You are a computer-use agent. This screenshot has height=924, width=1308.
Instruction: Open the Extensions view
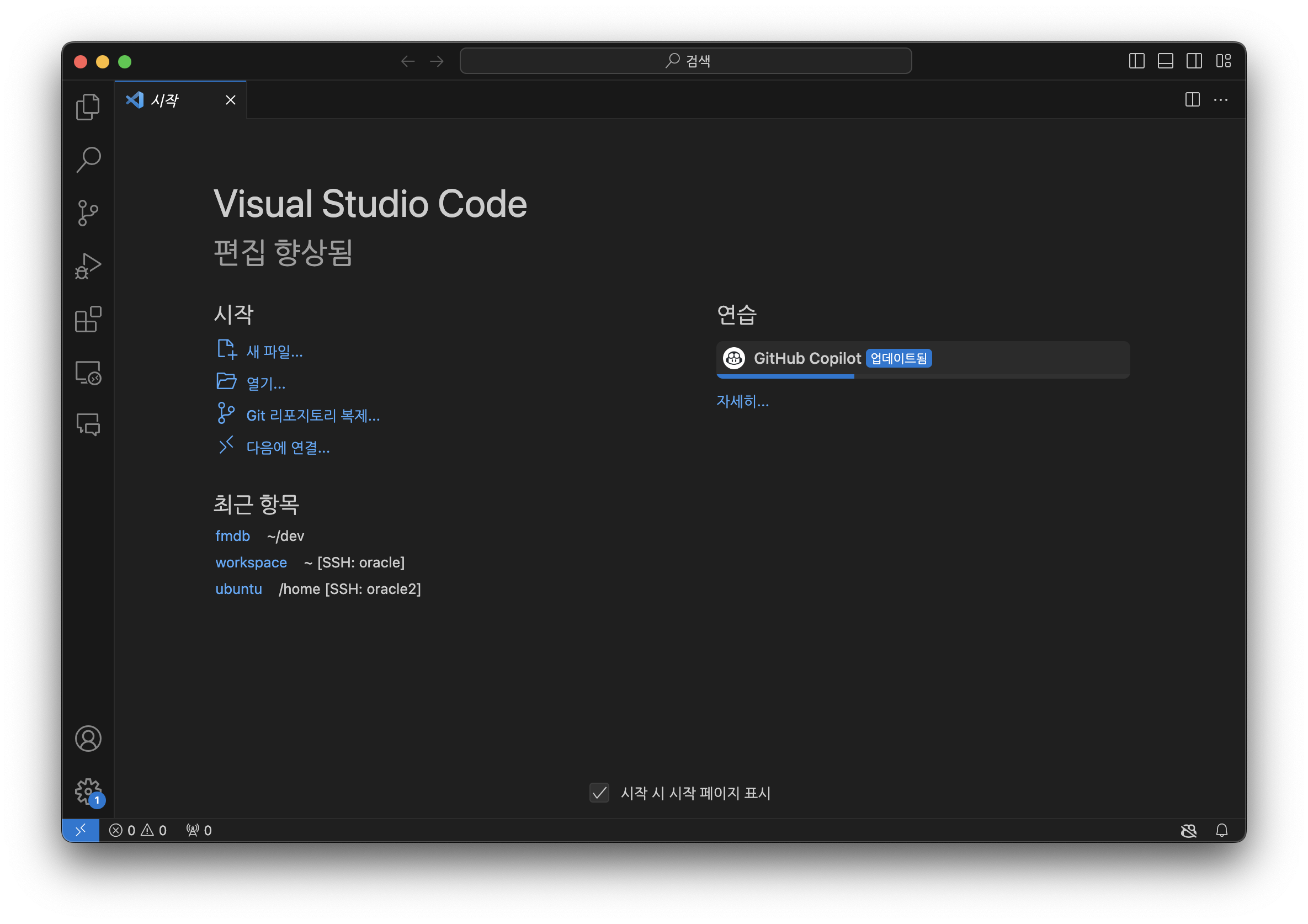pos(88,319)
